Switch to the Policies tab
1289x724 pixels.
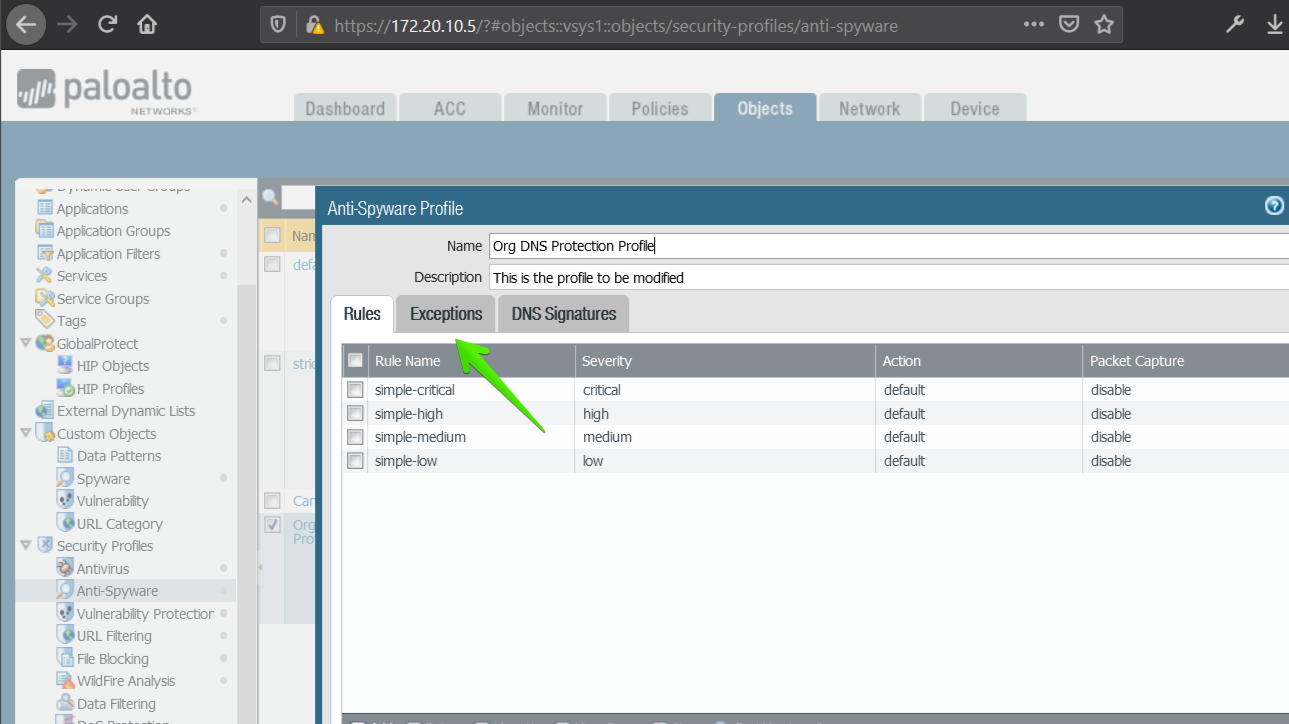click(660, 108)
